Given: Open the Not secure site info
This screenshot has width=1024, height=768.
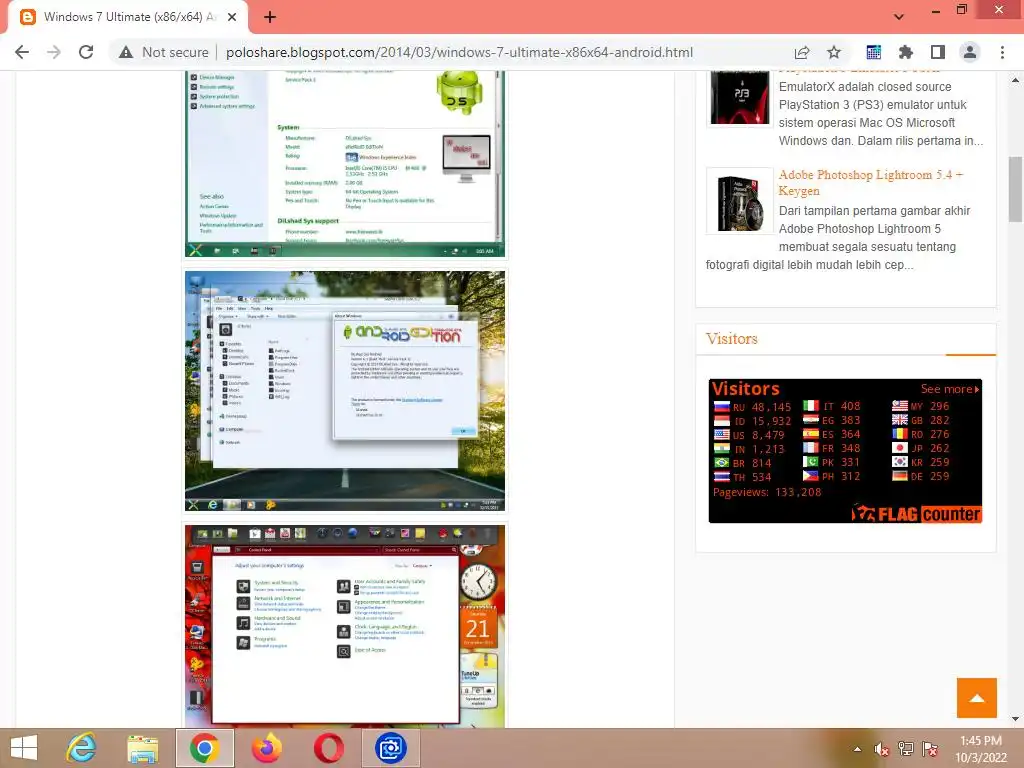Looking at the screenshot, I should pos(163,52).
